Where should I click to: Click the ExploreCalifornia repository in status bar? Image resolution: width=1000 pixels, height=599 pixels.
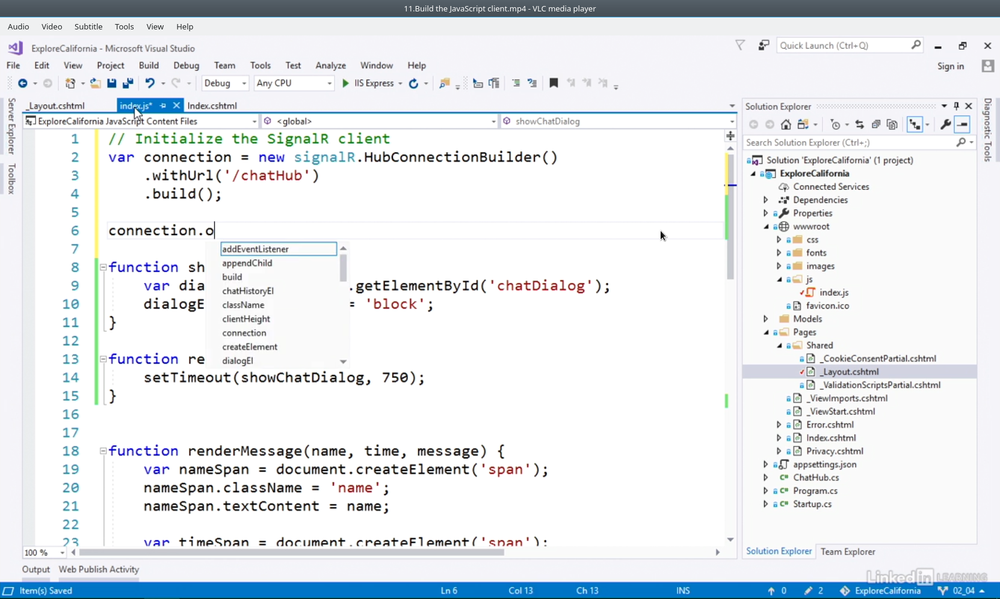point(880,591)
